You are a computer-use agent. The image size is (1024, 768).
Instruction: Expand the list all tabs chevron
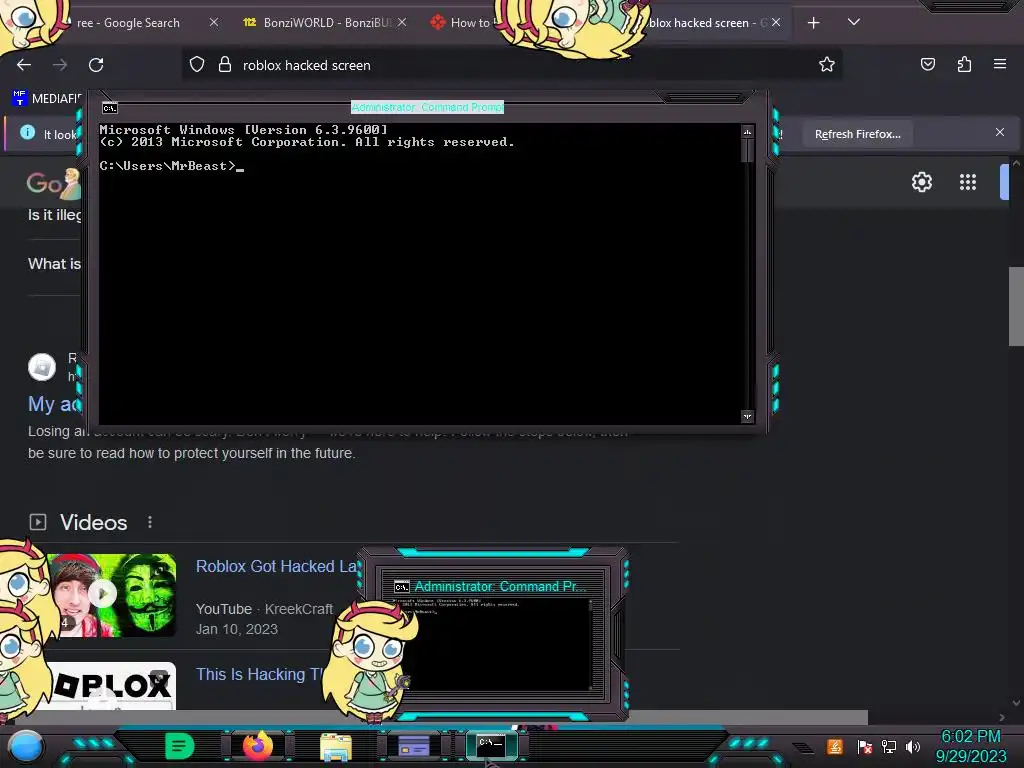(x=854, y=22)
